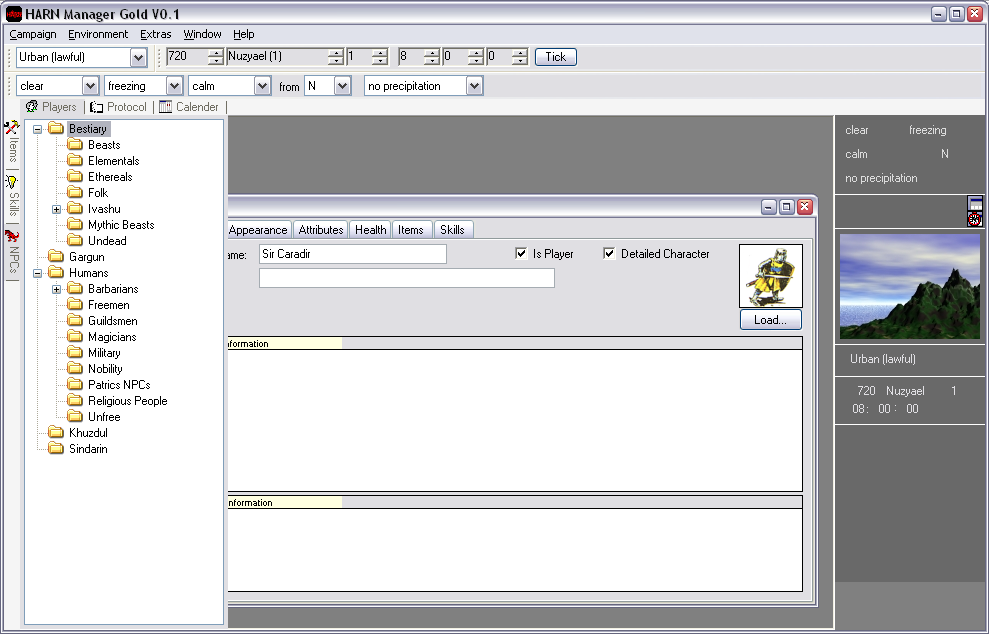The width and height of the screenshot is (989, 634).
Task: Click the calculator icon in the right panel
Action: coord(975,204)
